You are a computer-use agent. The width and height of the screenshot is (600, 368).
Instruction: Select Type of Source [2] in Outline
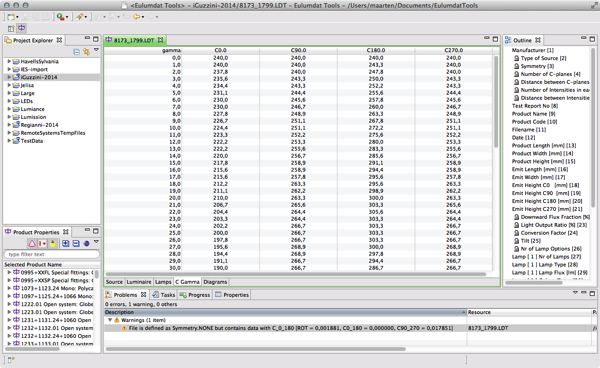coord(543,58)
